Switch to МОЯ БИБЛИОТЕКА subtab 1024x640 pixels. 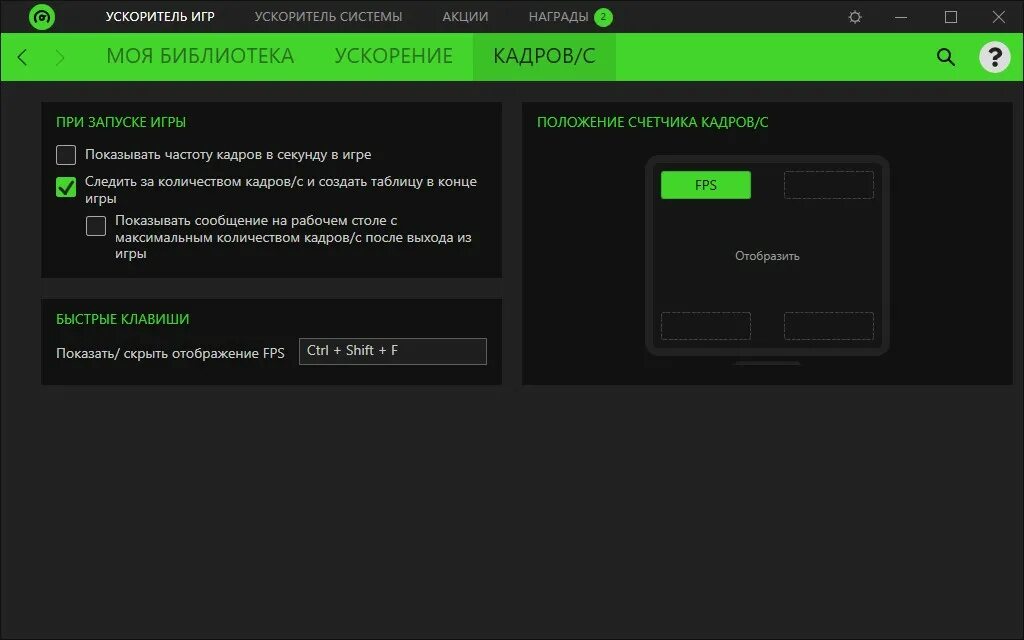point(200,56)
